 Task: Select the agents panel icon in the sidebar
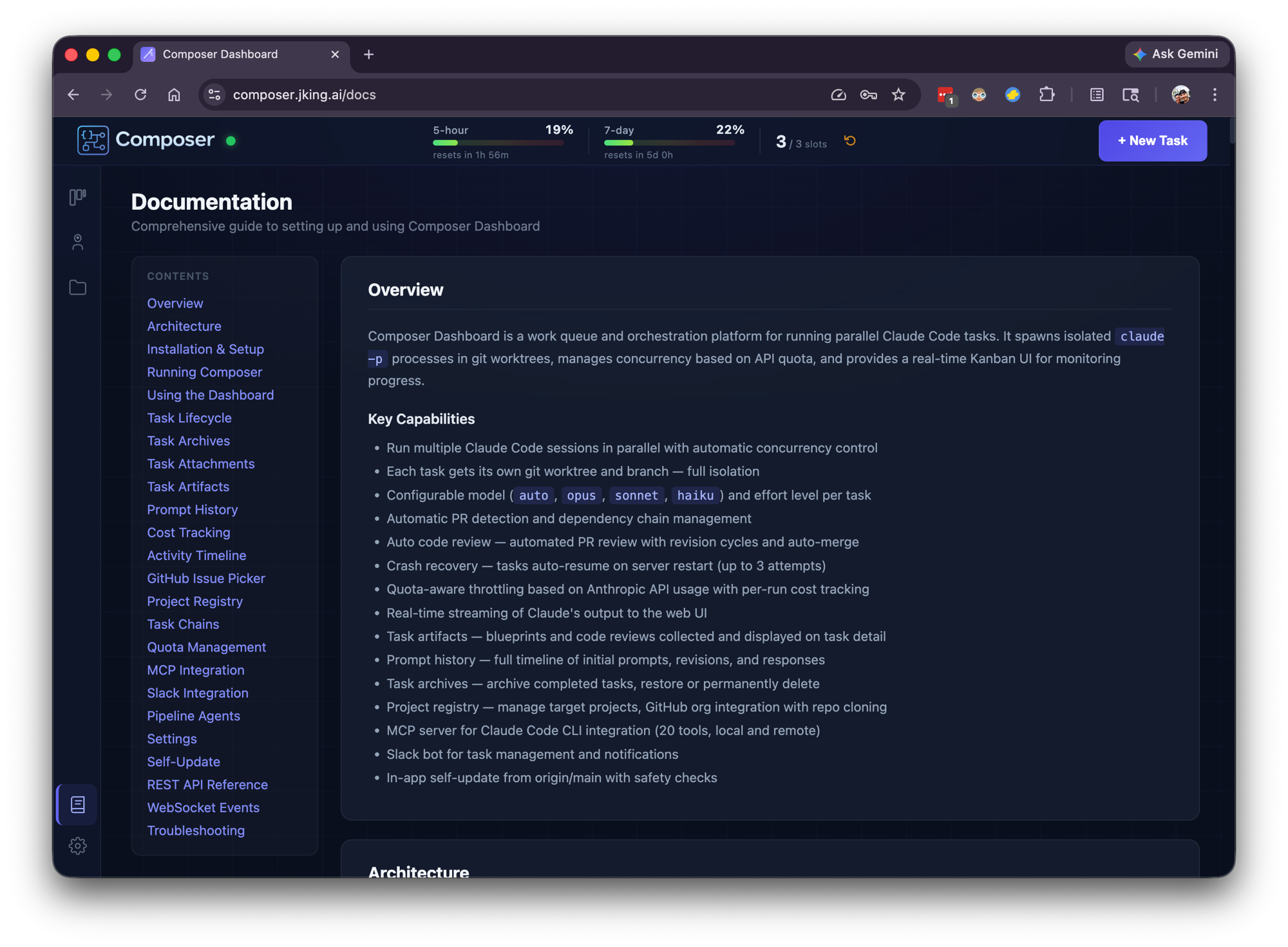tap(77, 242)
